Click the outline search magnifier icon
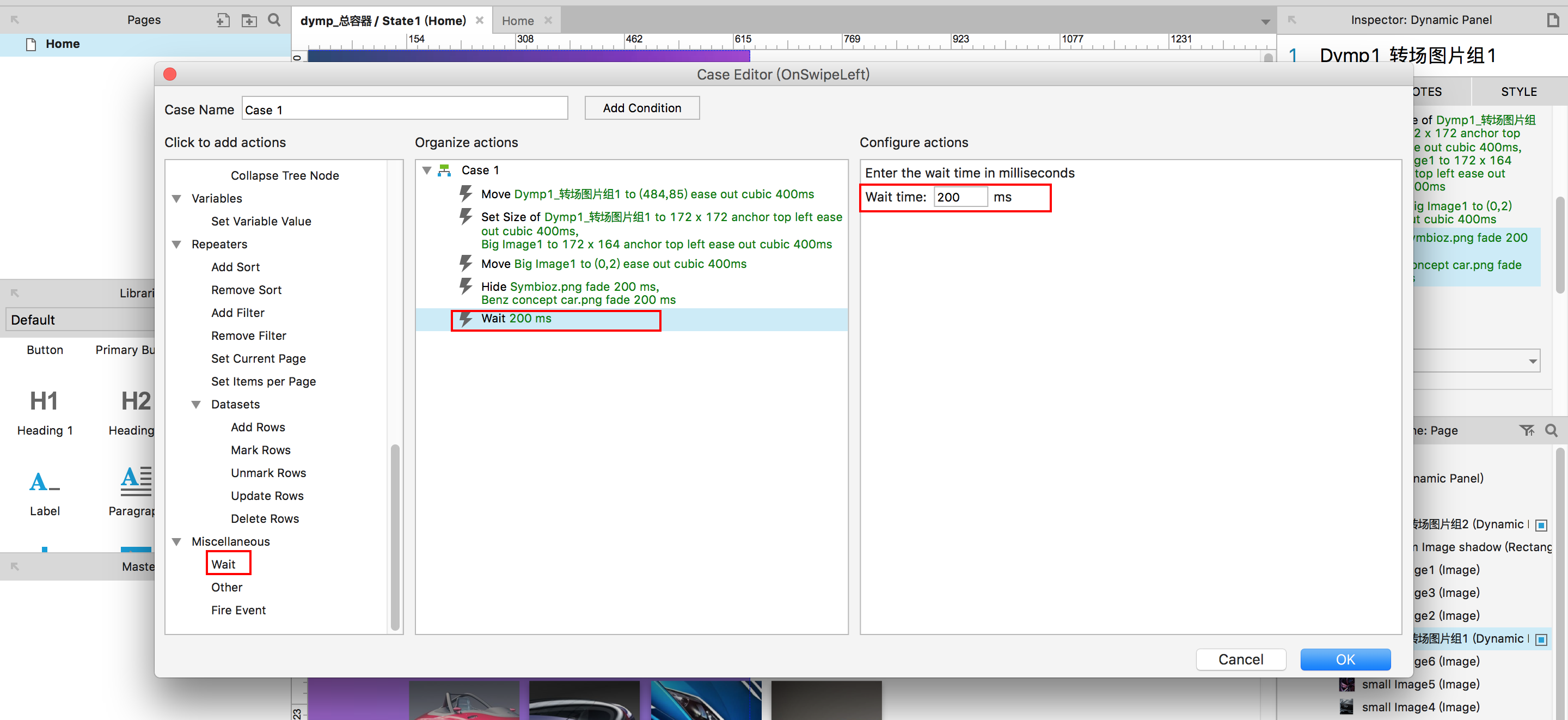 (1551, 431)
